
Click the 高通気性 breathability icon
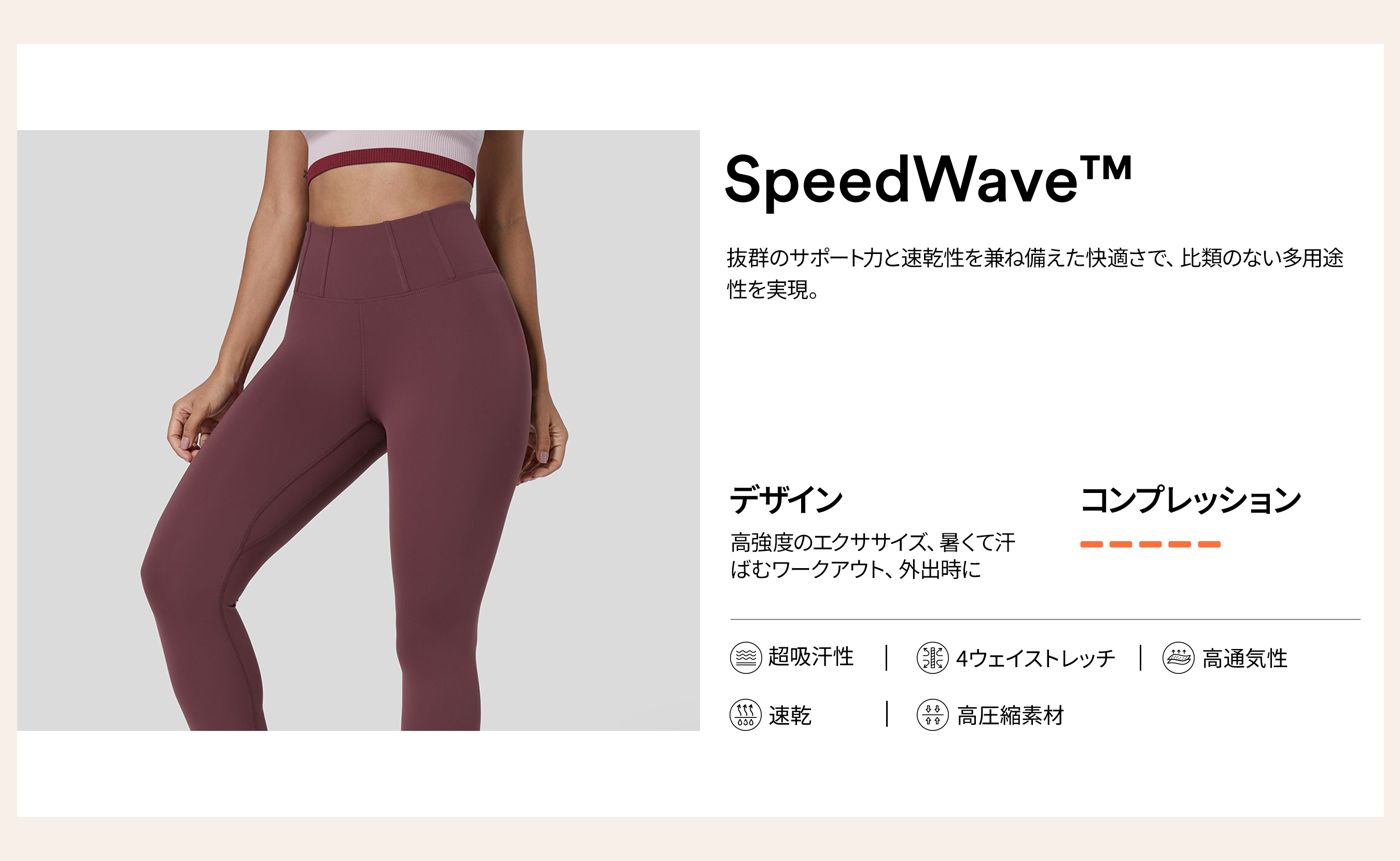1178,658
